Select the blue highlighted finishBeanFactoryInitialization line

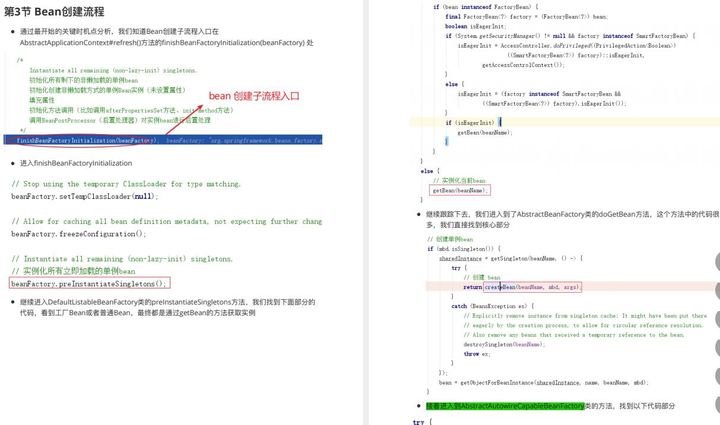click(163, 140)
